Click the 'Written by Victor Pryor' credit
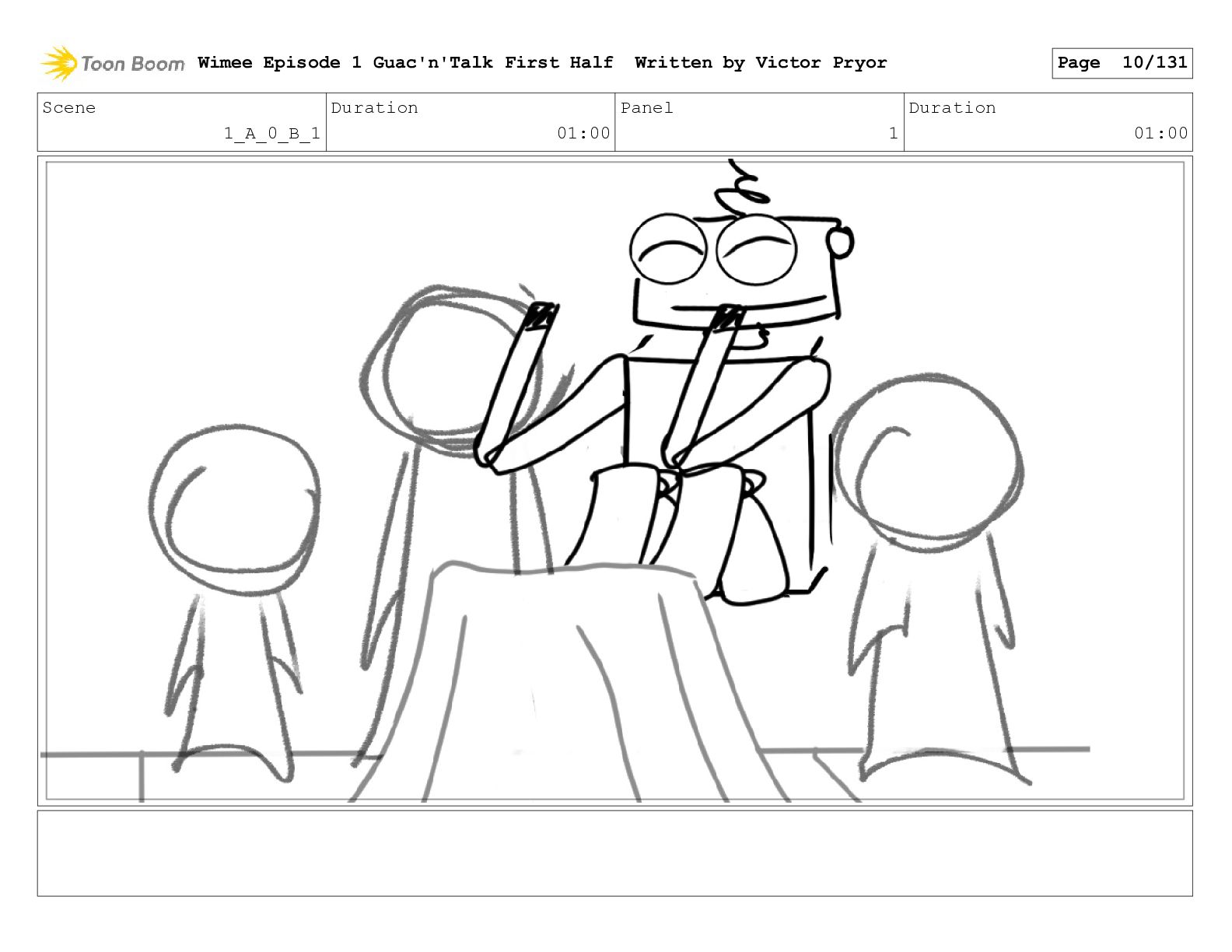1232x952 pixels. point(761,63)
